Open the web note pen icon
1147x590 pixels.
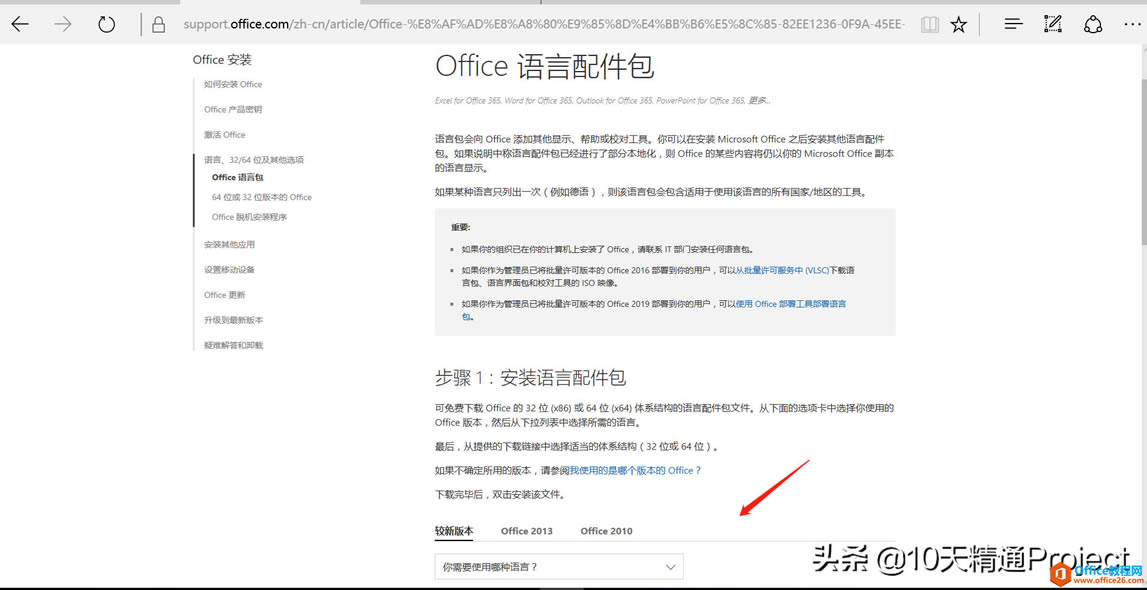(x=1053, y=24)
